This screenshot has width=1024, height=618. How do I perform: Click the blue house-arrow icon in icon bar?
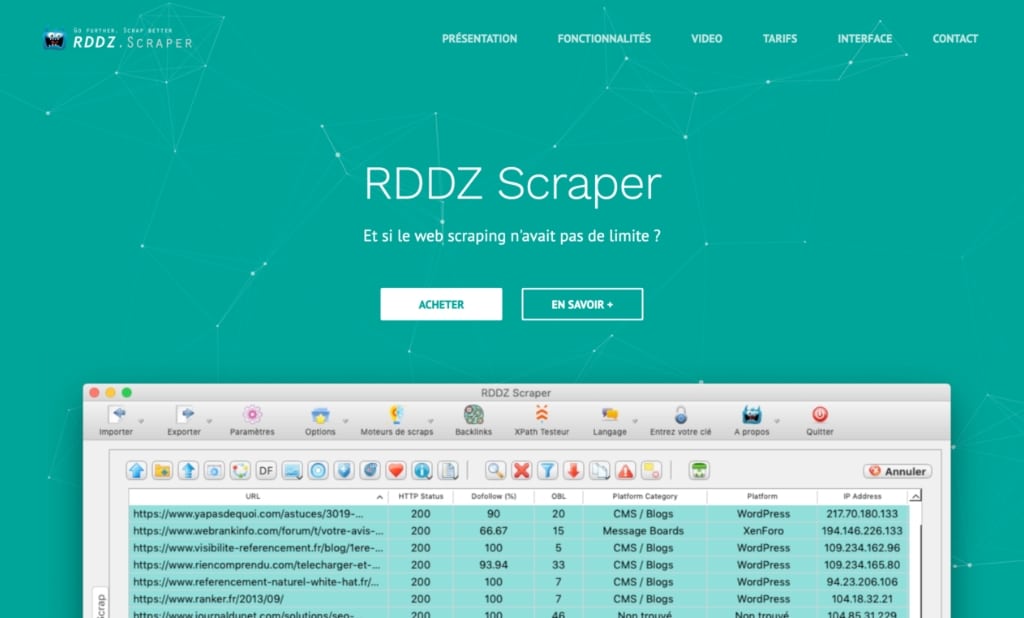pos(136,470)
